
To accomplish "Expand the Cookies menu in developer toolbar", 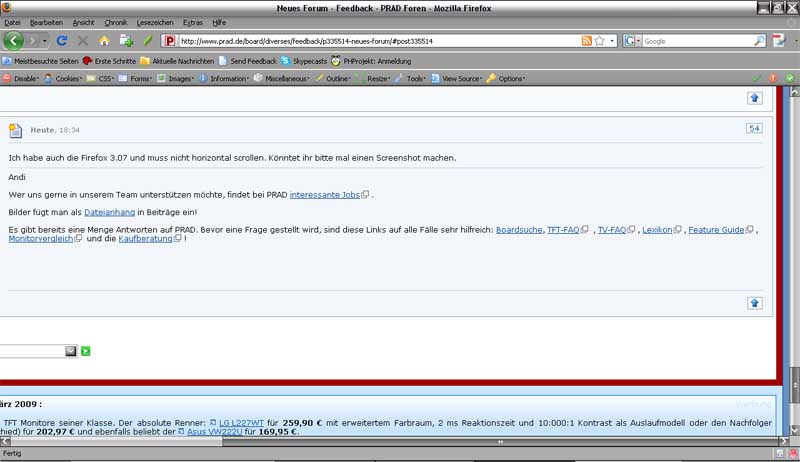I will [x=64, y=78].
